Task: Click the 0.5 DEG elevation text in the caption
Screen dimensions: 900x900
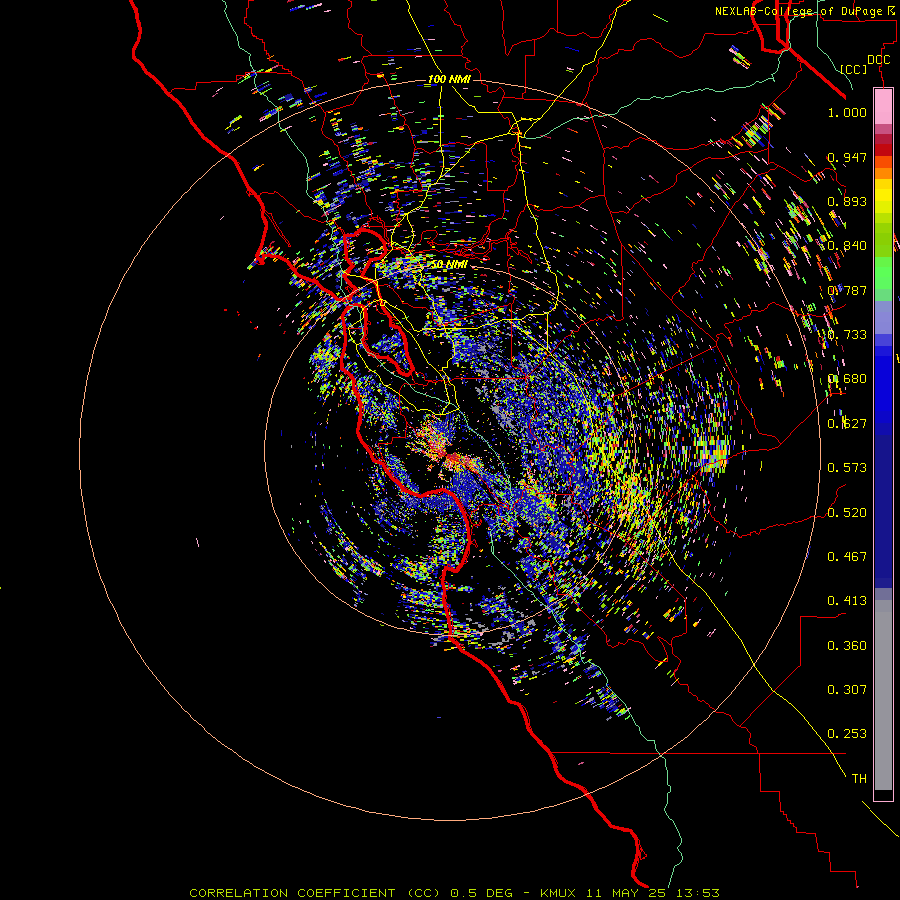Action: click(481, 893)
